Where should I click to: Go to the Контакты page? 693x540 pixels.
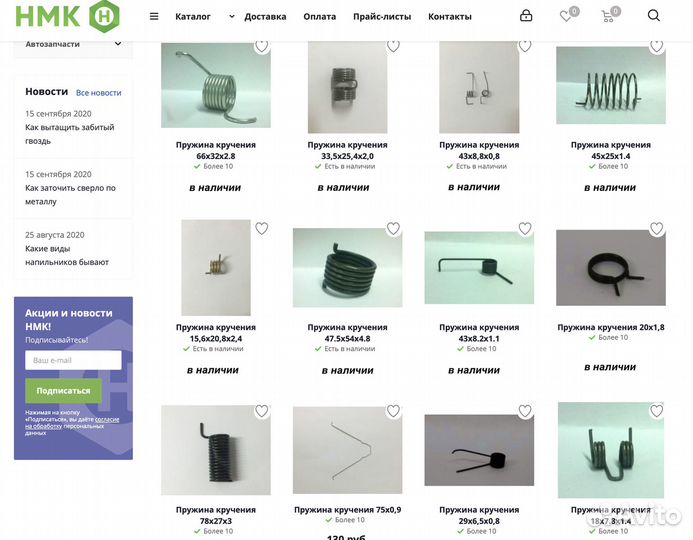[449, 17]
